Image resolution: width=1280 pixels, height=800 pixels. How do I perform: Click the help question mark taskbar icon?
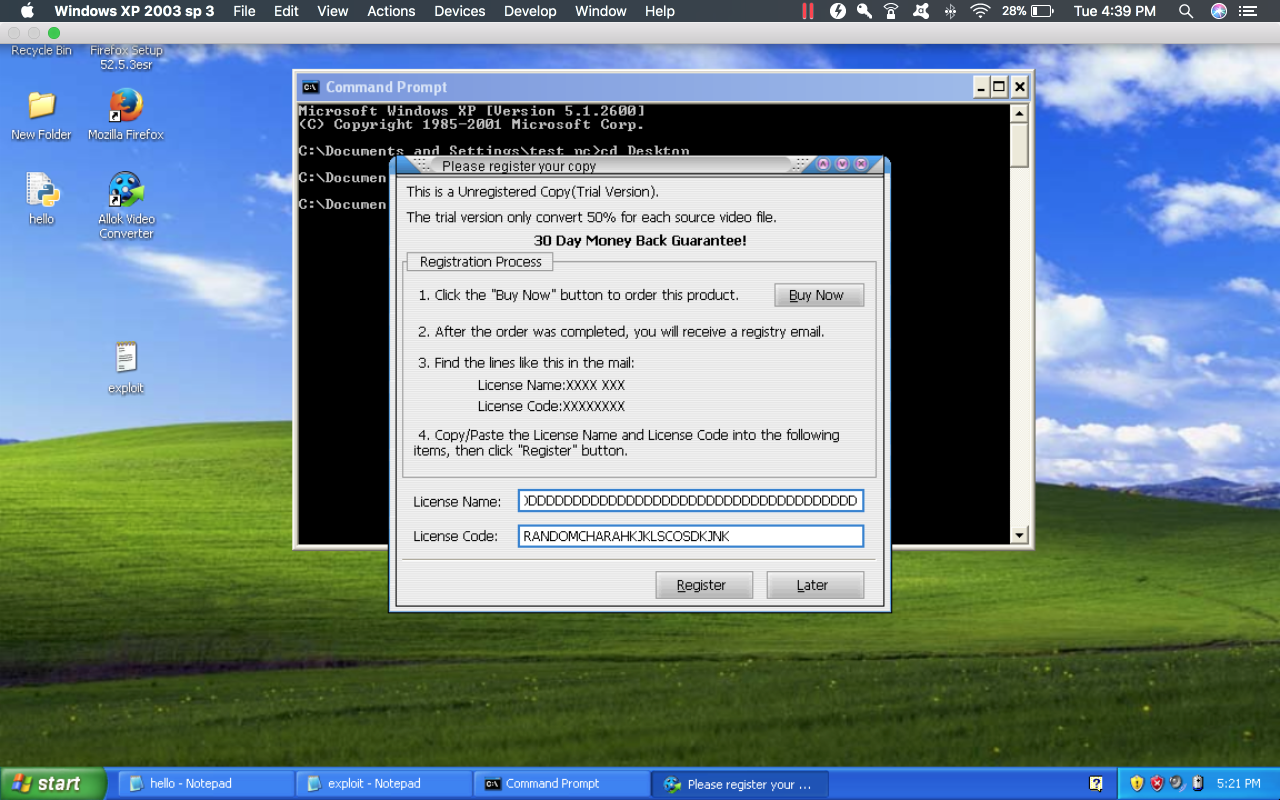(1096, 783)
